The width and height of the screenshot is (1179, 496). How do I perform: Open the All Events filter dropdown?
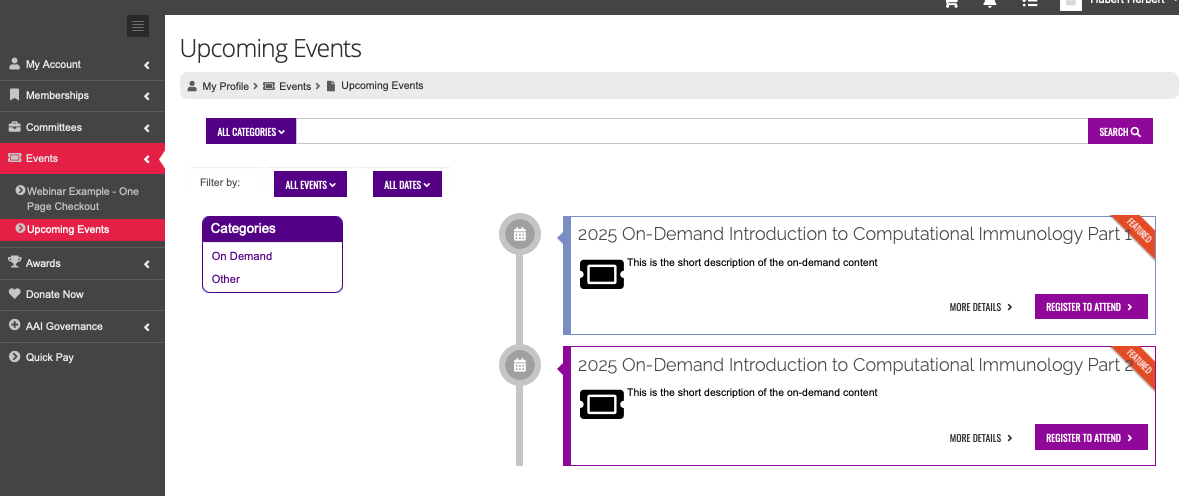click(x=310, y=185)
